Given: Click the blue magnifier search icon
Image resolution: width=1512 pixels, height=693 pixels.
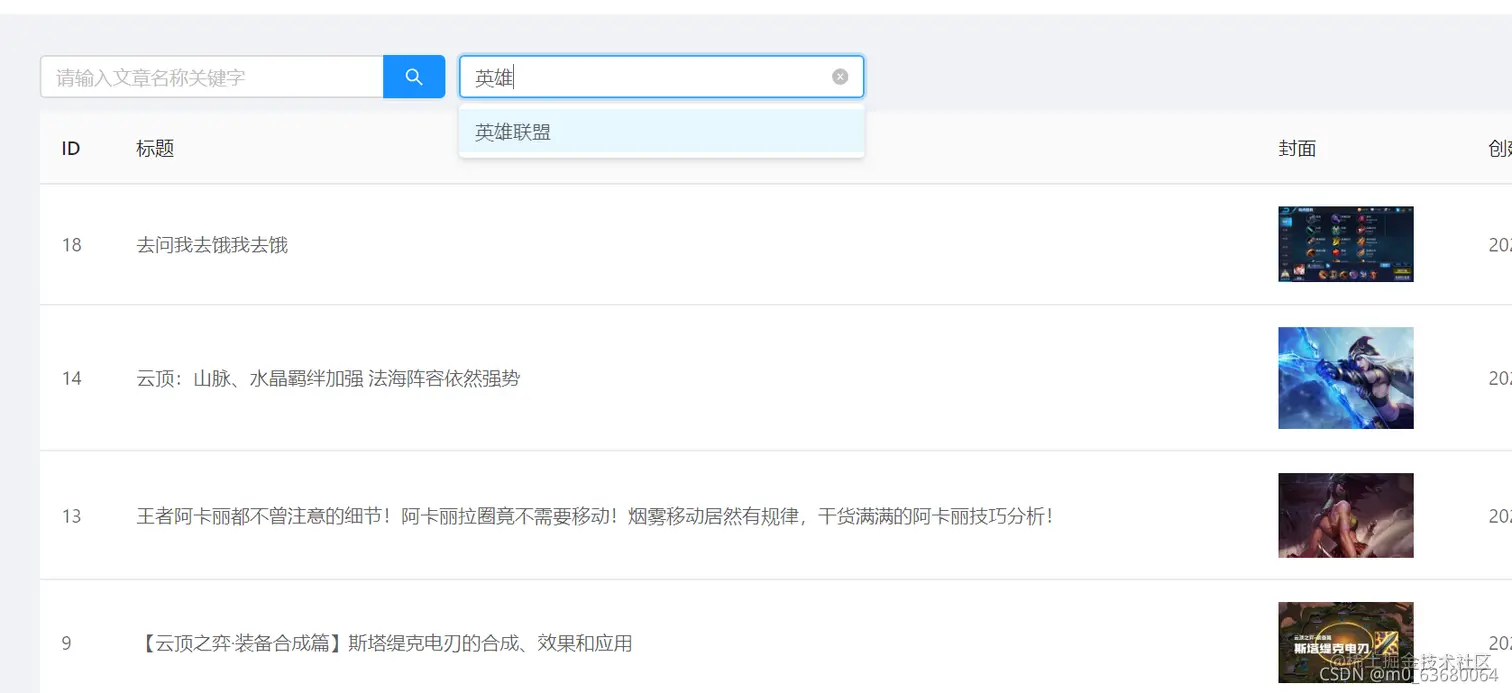Looking at the screenshot, I should pos(413,76).
